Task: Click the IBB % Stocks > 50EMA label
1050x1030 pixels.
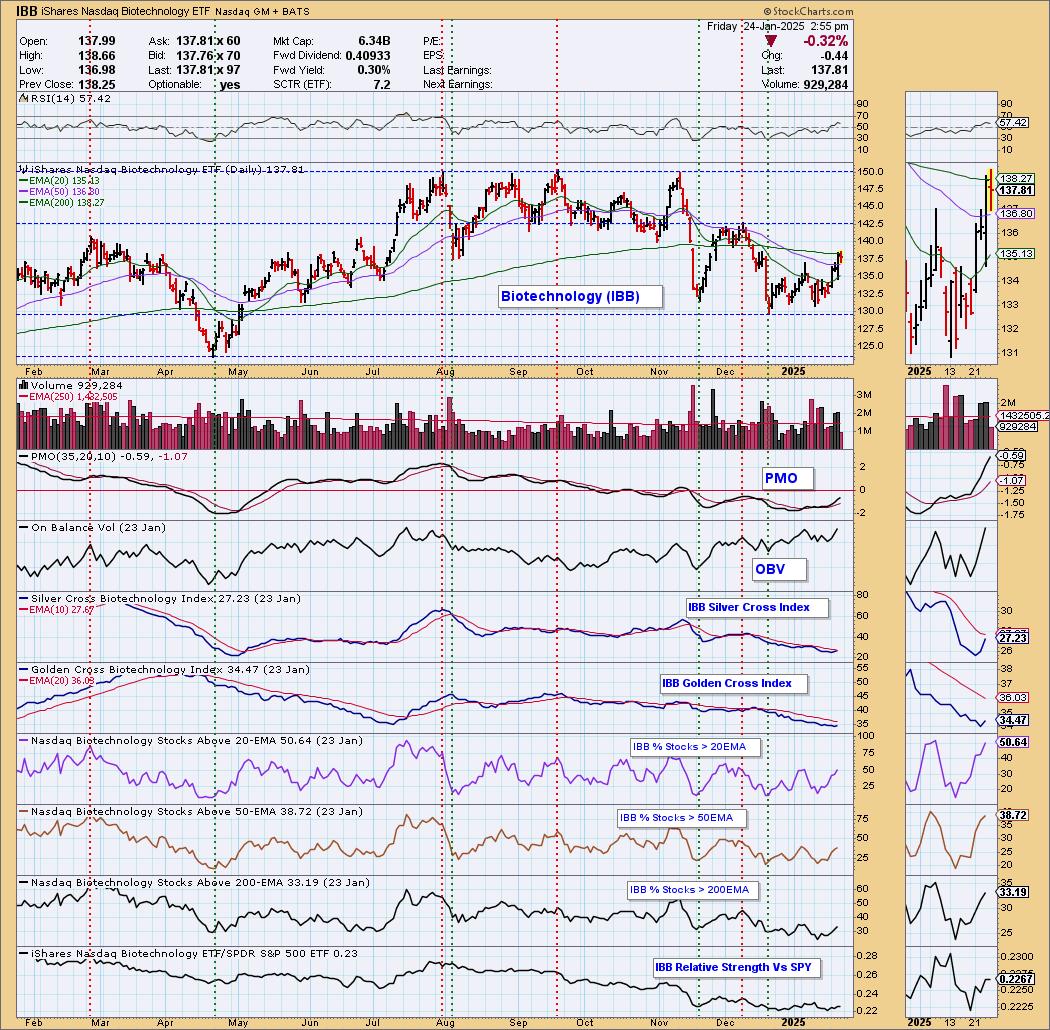Action: (x=676, y=817)
